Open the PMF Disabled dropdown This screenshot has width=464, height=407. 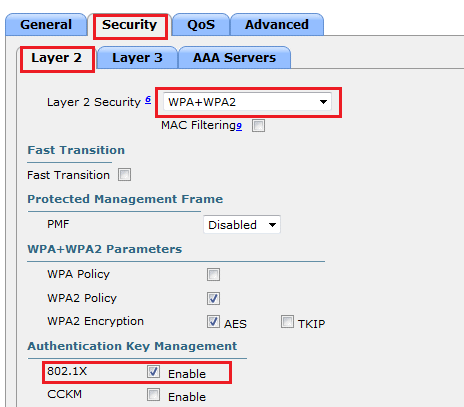point(242,225)
